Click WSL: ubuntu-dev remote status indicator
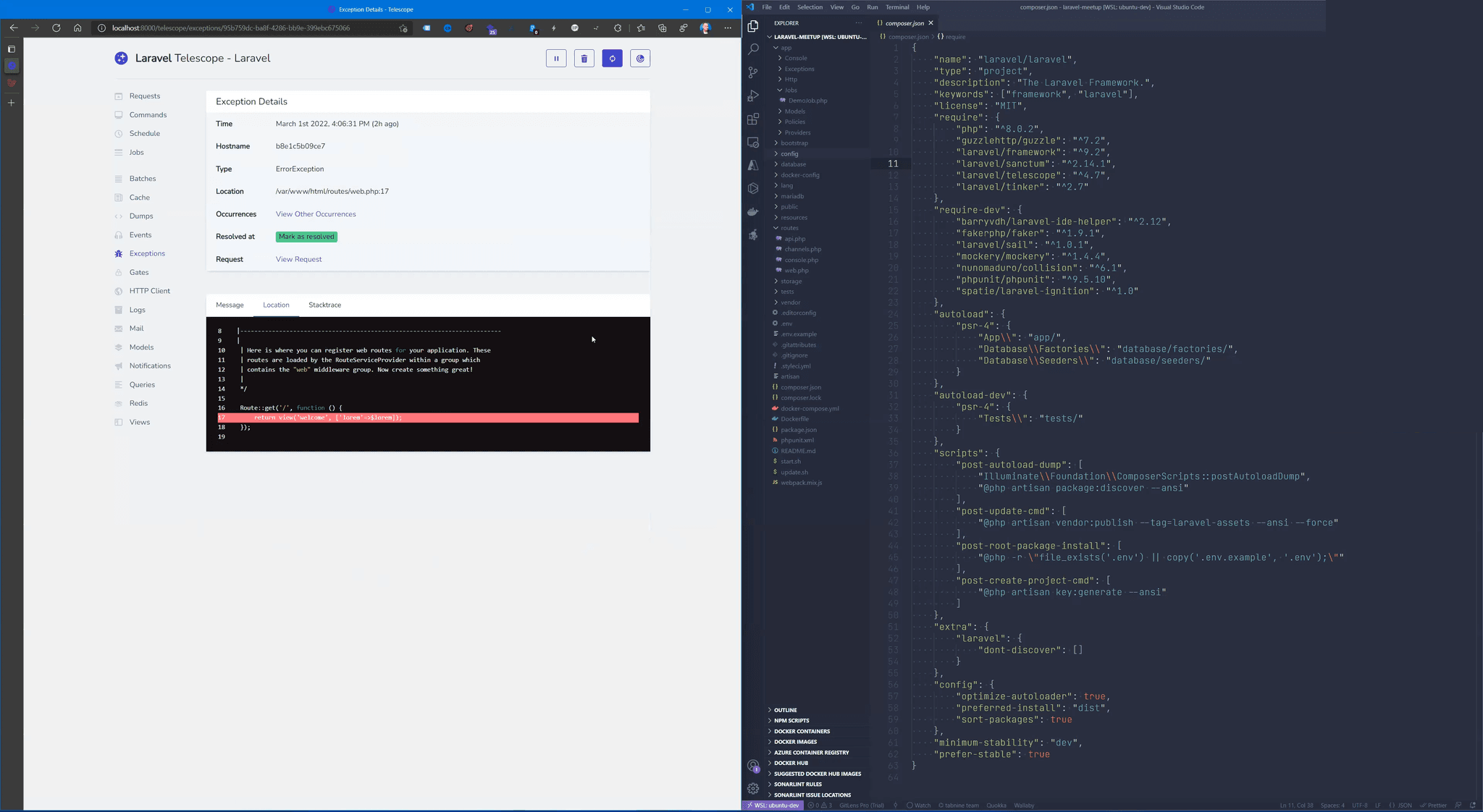 coord(773,805)
